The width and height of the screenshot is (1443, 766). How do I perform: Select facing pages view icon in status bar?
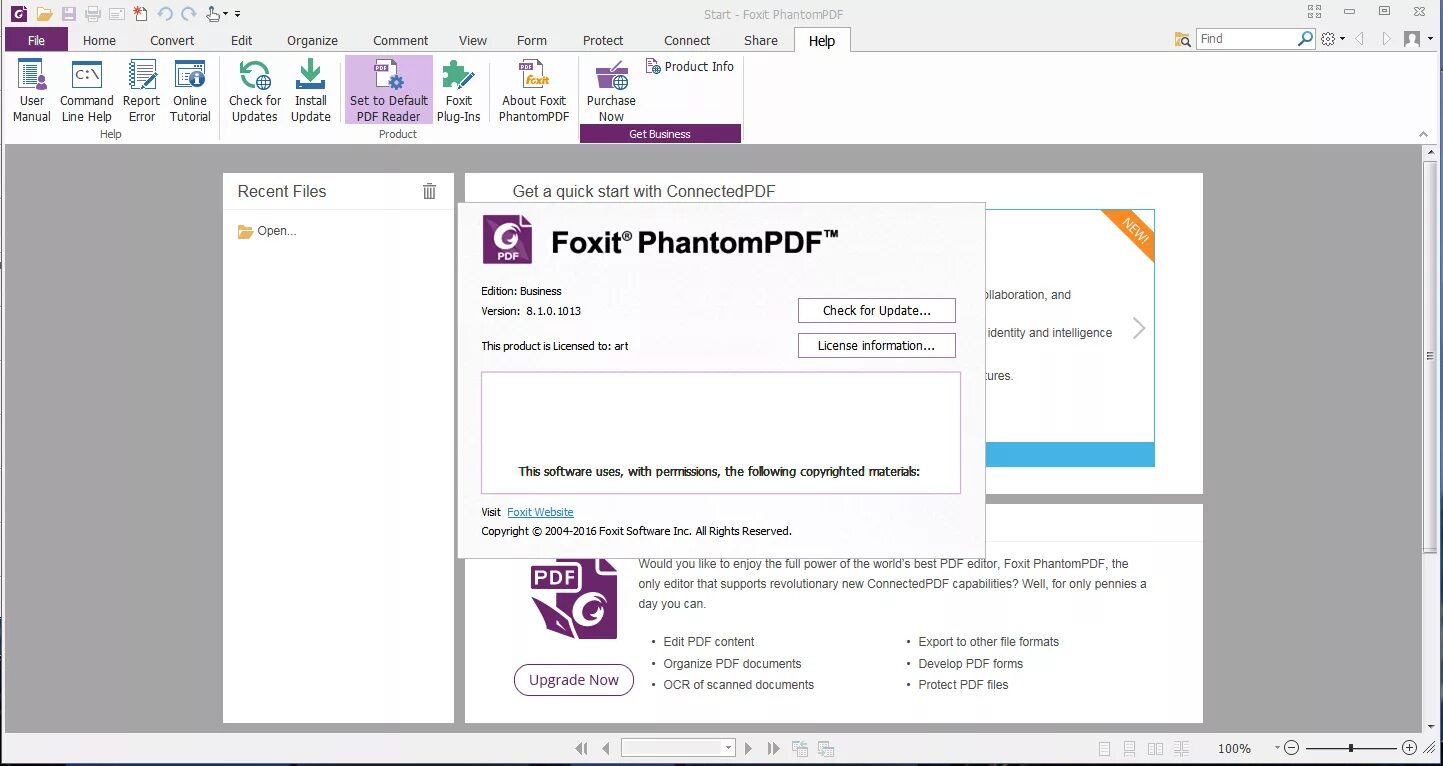click(x=1156, y=748)
